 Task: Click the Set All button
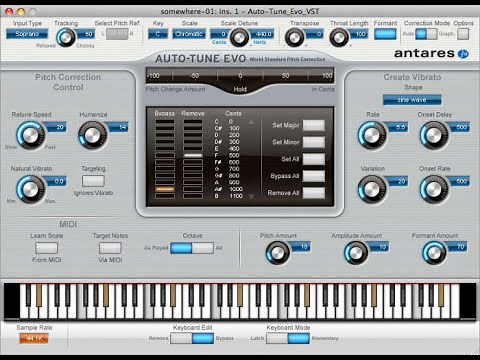[314, 159]
